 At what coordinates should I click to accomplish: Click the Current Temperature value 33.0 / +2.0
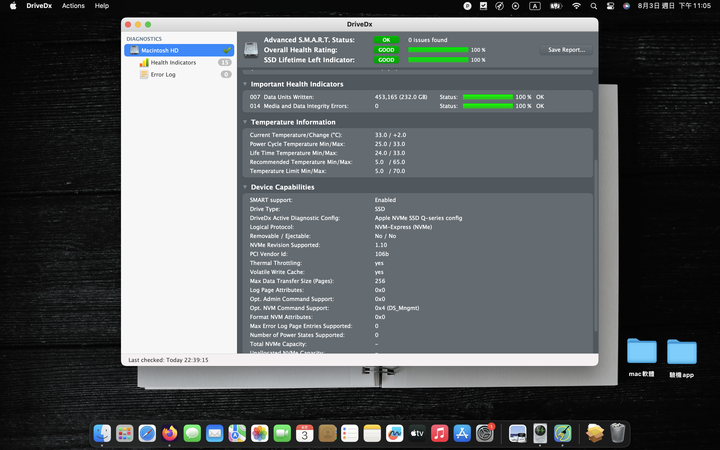(390, 135)
